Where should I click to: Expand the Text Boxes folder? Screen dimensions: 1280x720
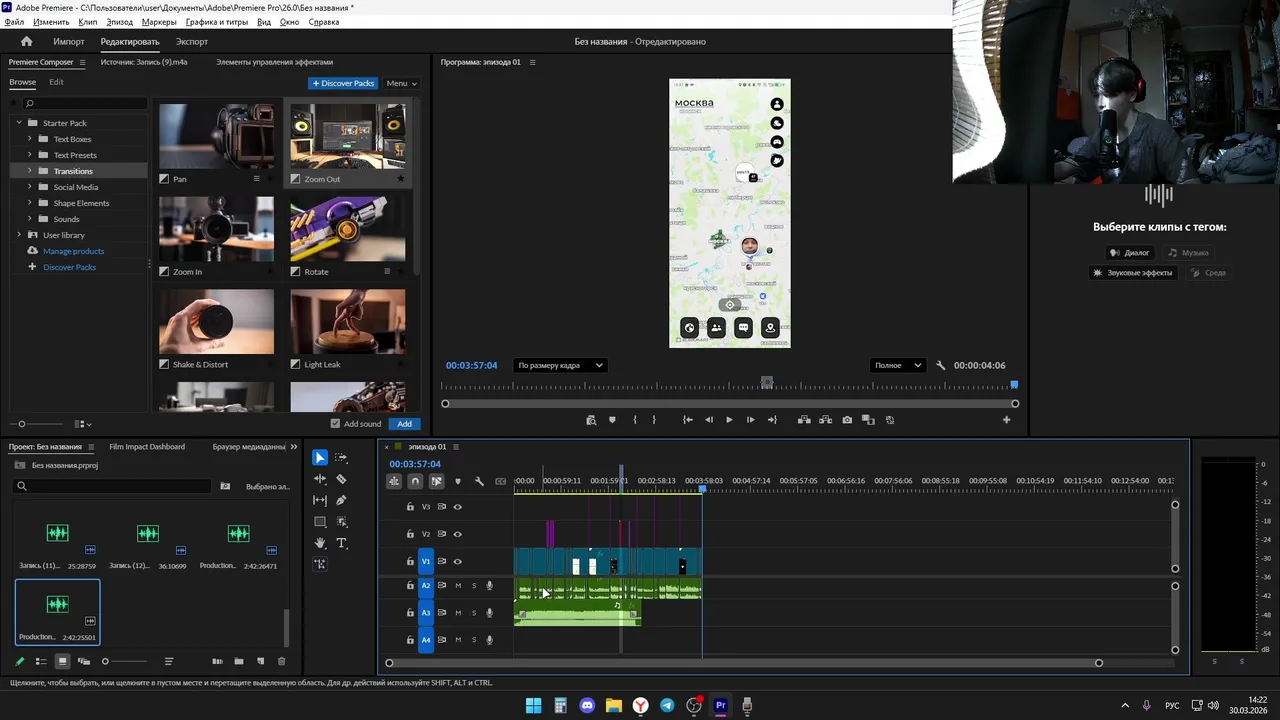click(x=29, y=139)
